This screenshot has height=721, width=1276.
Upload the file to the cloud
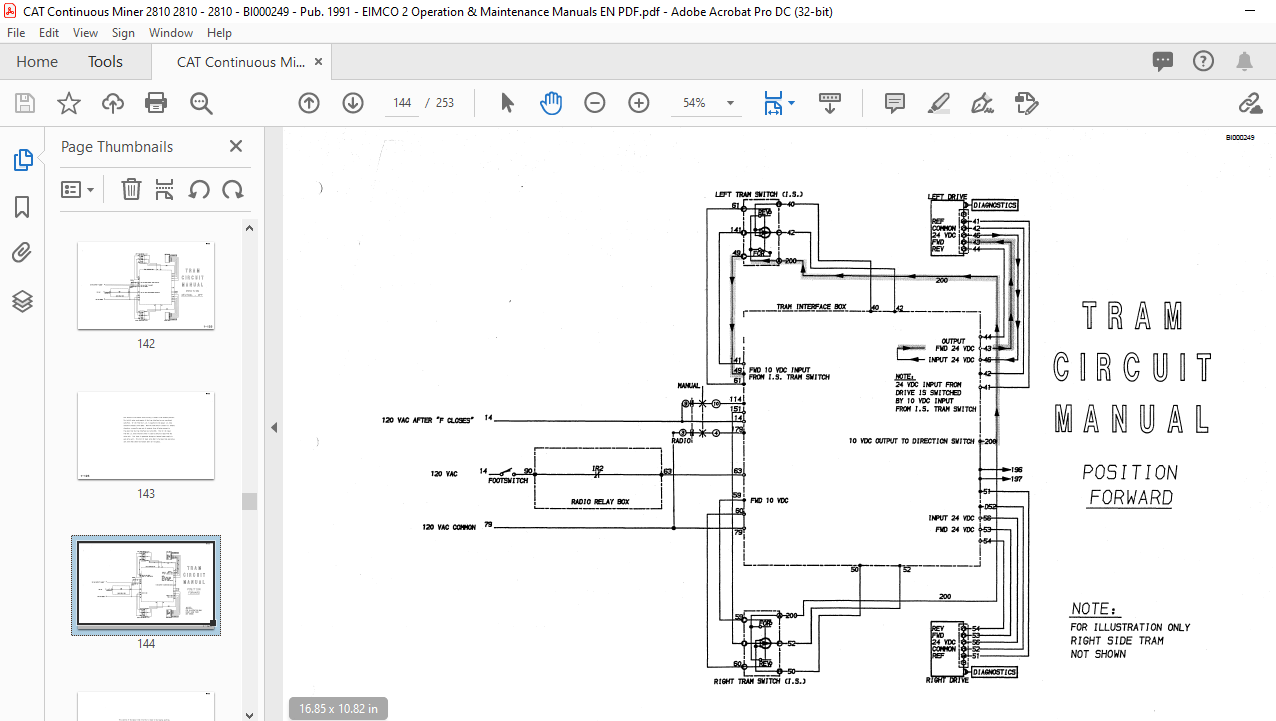[x=113, y=103]
